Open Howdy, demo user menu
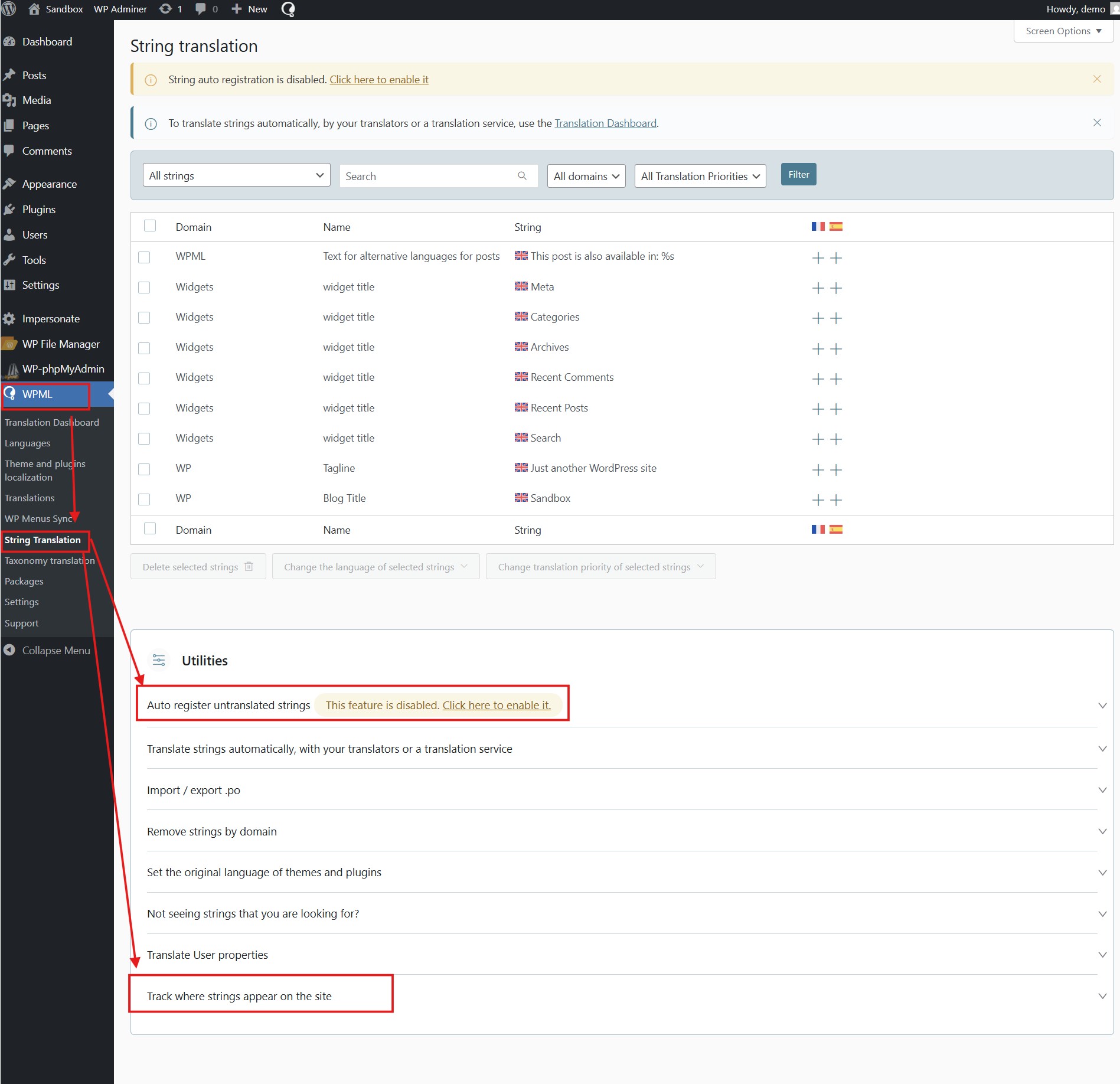Image resolution: width=1120 pixels, height=1084 pixels. coord(1082,9)
